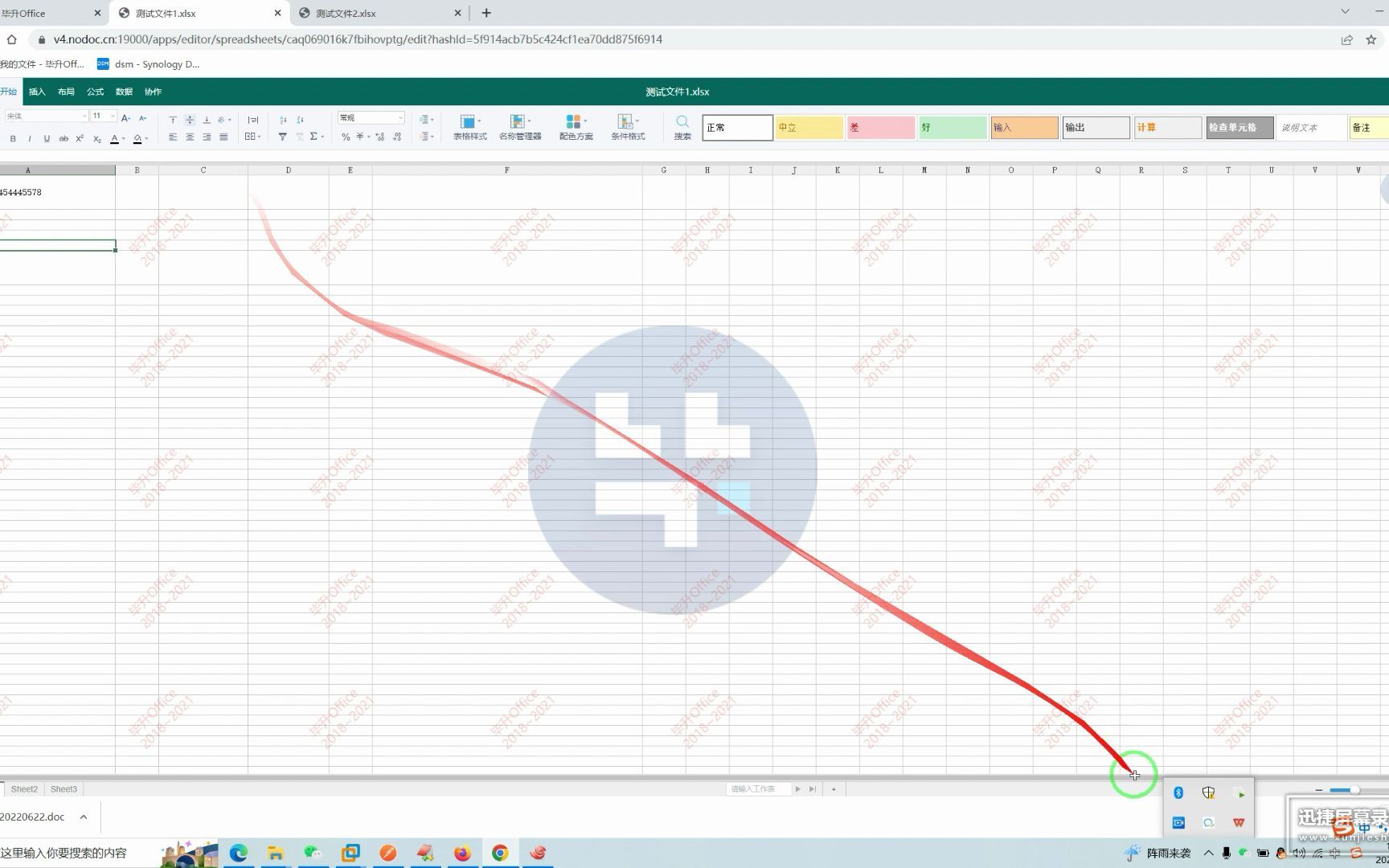The width and height of the screenshot is (1389, 868).
Task: Toggle strikethrough formatting
Action: 64,138
